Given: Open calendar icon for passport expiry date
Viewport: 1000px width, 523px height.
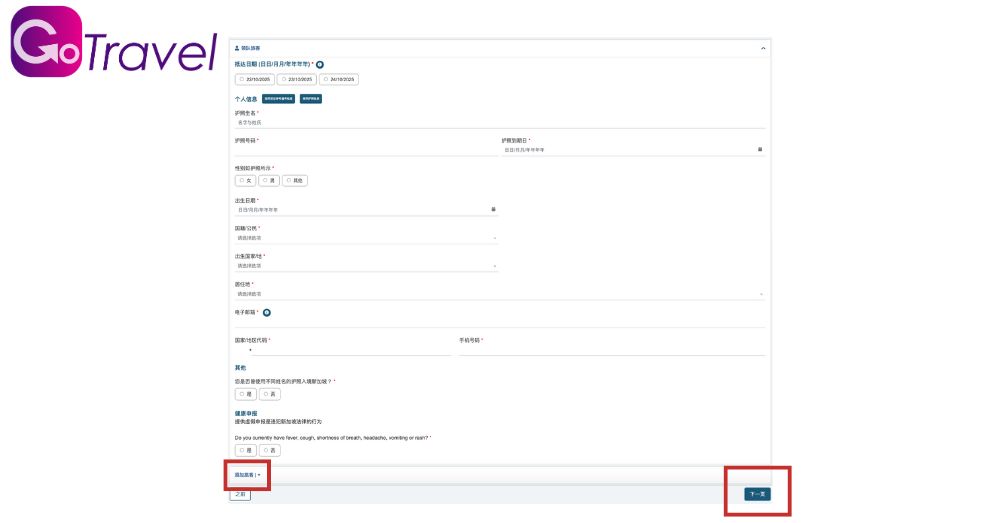Looking at the screenshot, I should [x=760, y=150].
